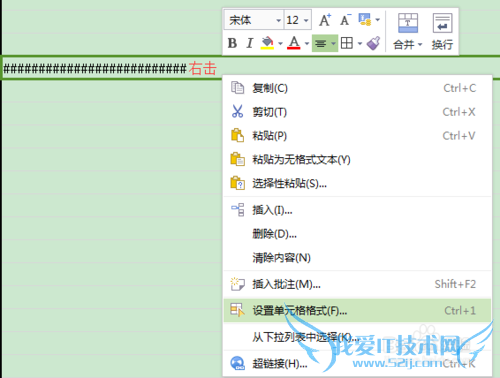Select 粘贴为无格式文本(Y) menu entry

(x=357, y=160)
